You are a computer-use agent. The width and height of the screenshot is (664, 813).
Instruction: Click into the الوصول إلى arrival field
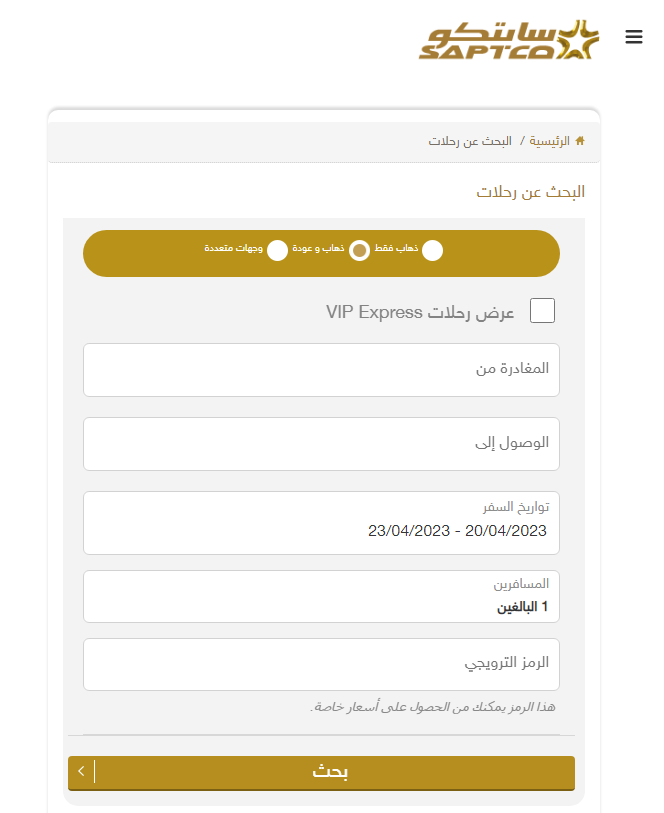(321, 443)
